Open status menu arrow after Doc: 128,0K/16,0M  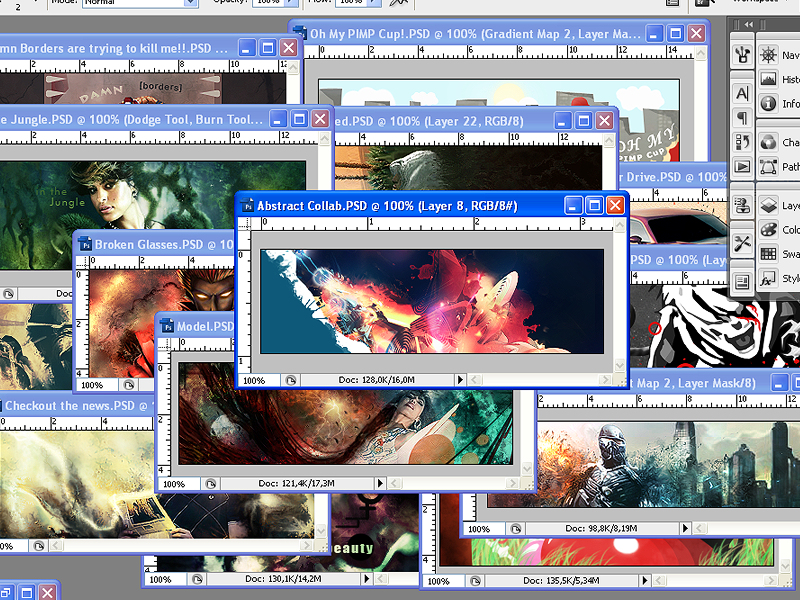460,380
